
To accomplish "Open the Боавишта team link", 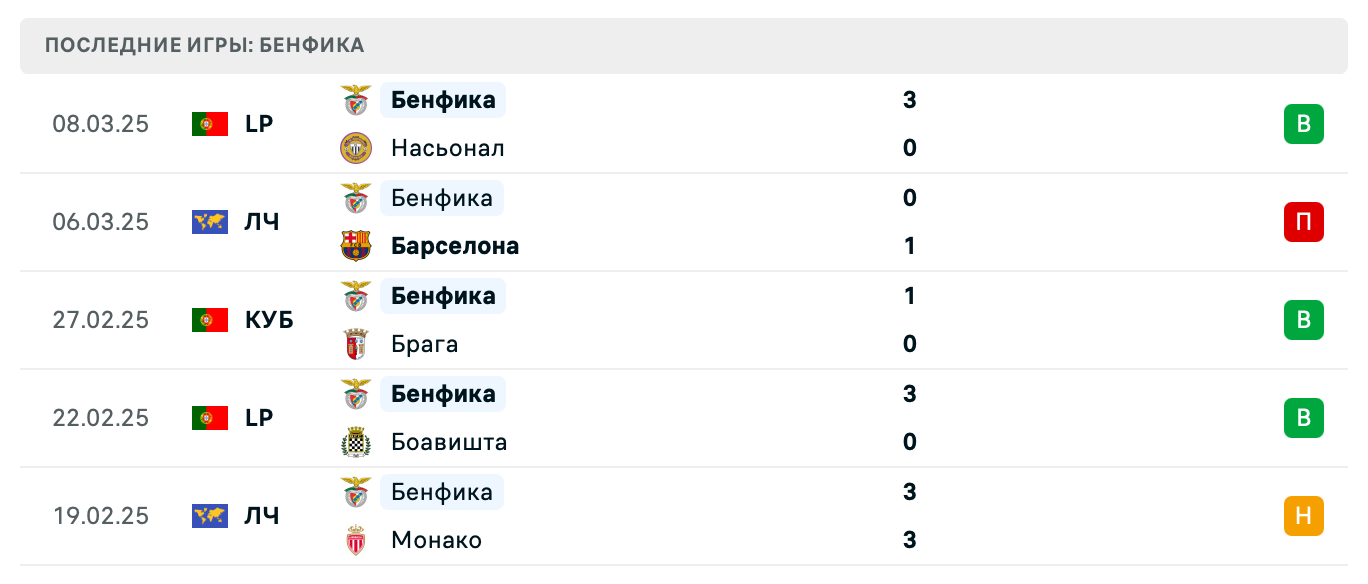I will [x=449, y=442].
